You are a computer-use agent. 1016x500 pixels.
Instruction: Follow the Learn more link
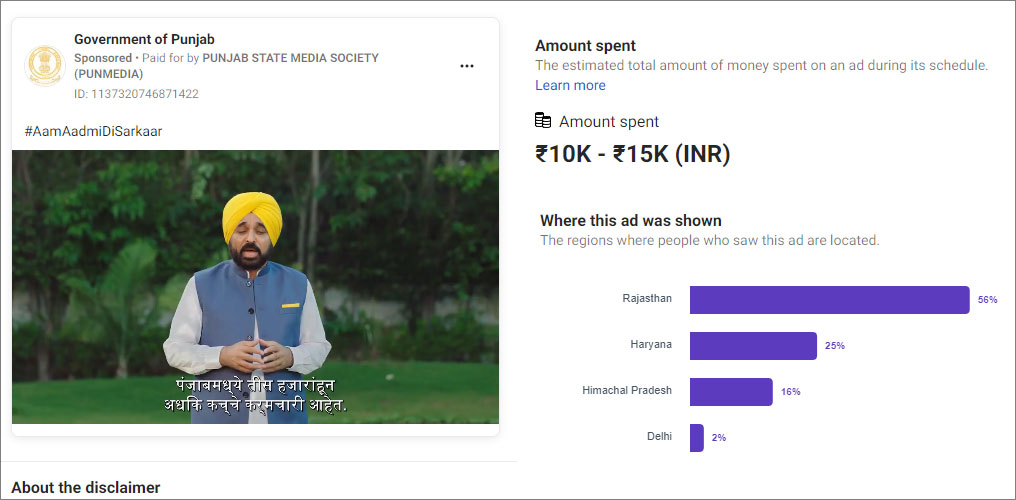point(570,85)
